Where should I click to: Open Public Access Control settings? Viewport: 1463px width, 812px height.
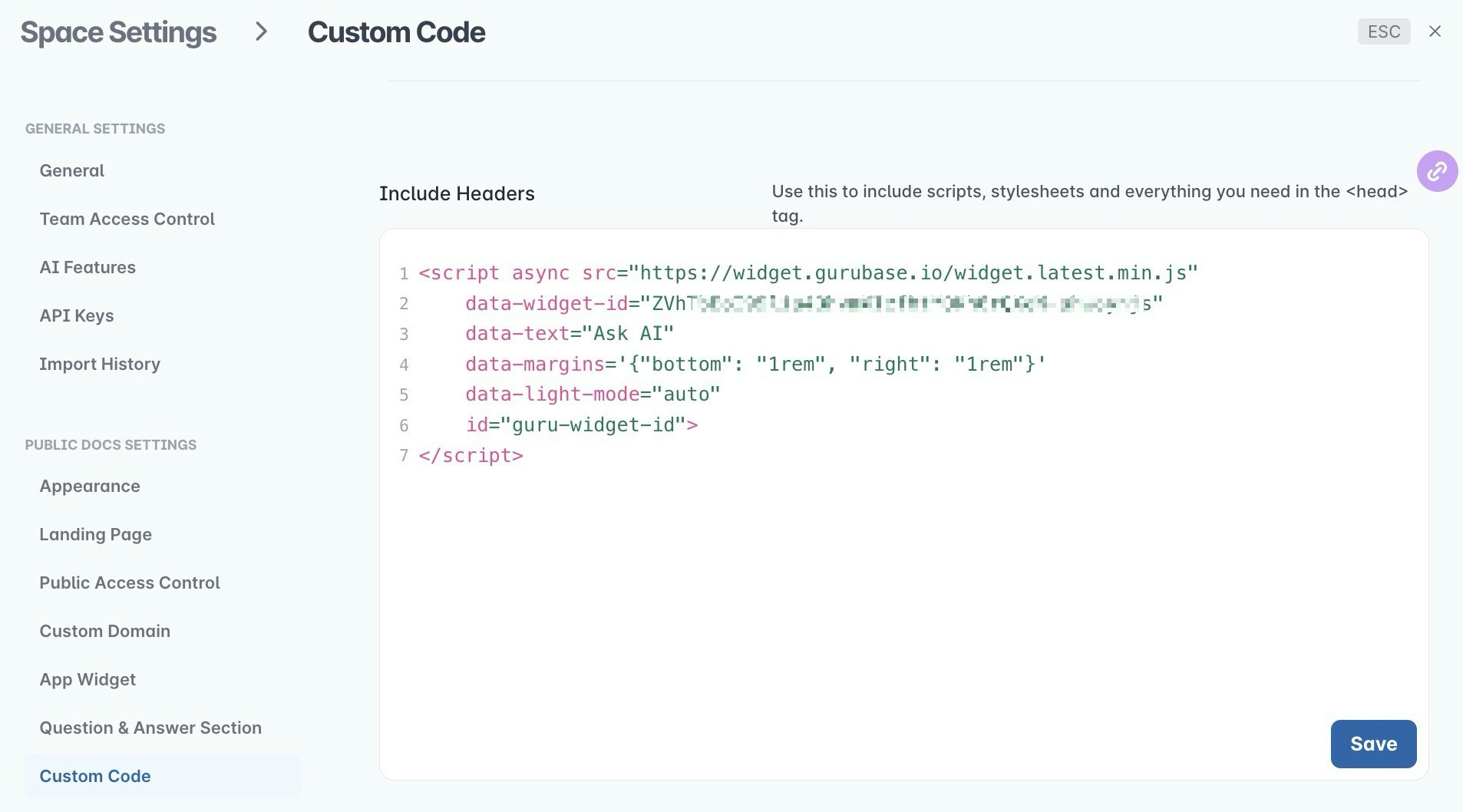point(130,583)
